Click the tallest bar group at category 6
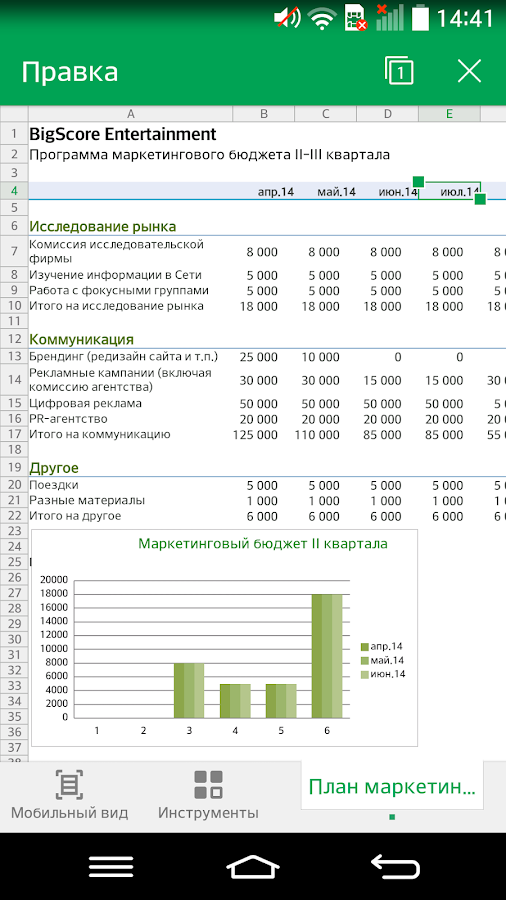Image resolution: width=506 pixels, height=900 pixels. coord(327,656)
